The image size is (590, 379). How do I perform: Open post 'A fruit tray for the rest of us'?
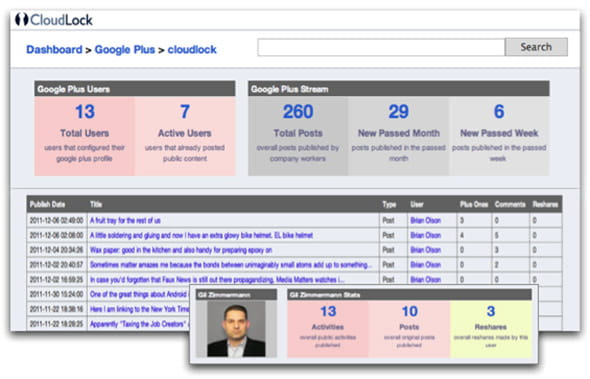(125, 221)
